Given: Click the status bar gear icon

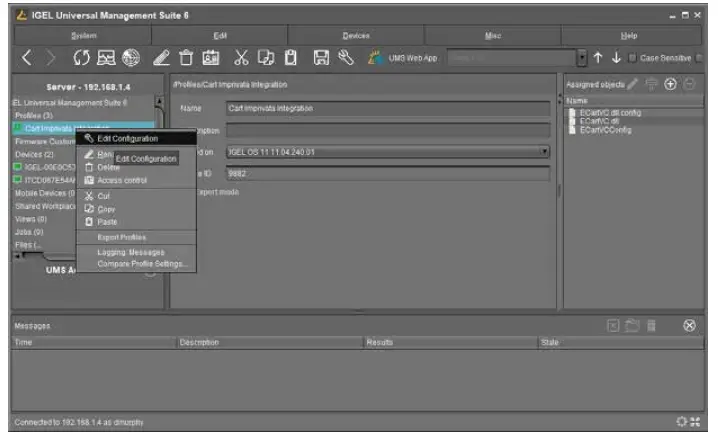Looking at the screenshot, I should 682,422.
